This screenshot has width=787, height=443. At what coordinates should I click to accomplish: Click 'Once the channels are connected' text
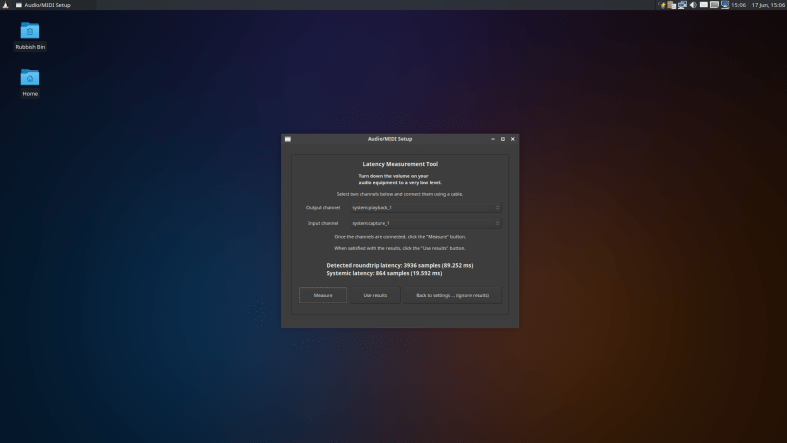(400, 237)
